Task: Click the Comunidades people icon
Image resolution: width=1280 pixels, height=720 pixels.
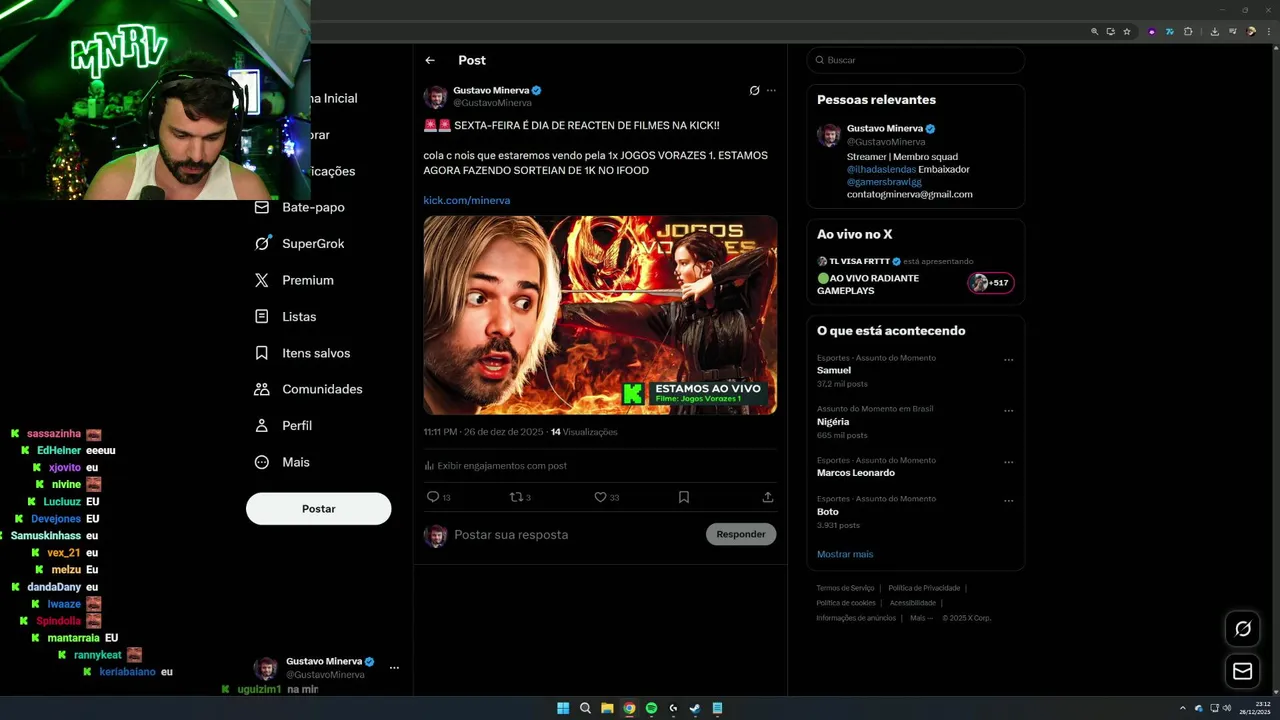Action: pyautogui.click(x=262, y=389)
